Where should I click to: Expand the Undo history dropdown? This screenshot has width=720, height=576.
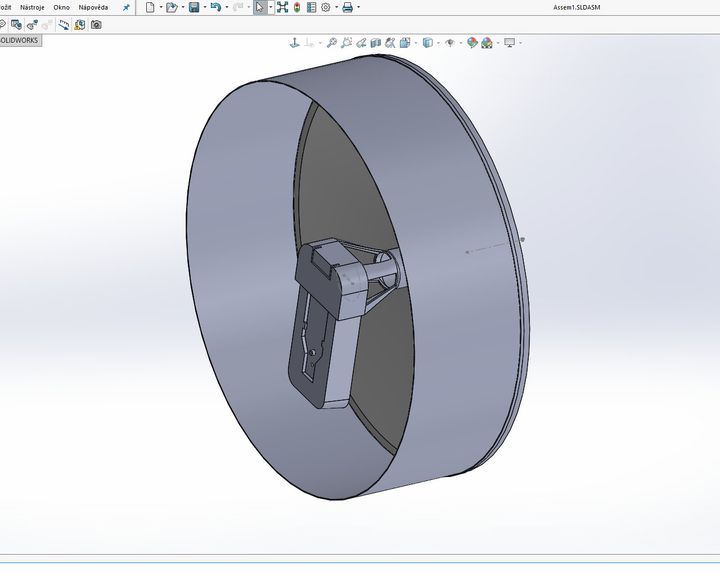click(227, 7)
